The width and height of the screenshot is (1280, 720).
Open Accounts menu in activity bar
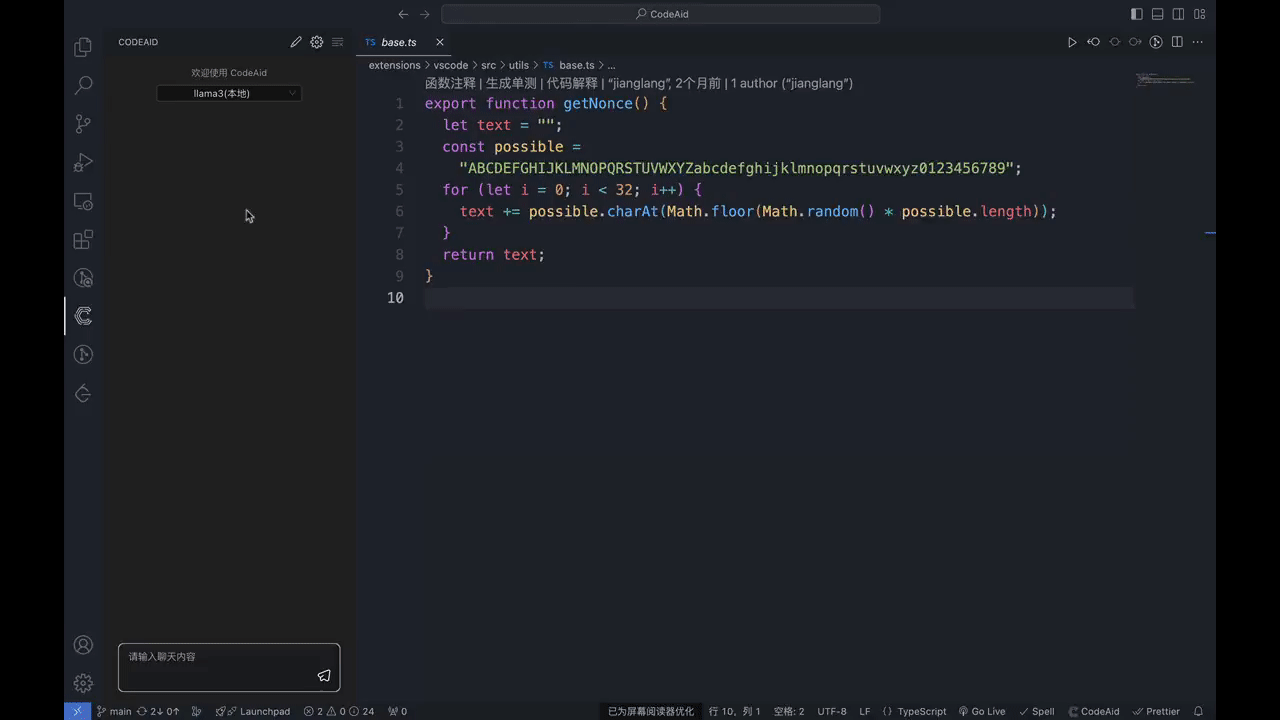[x=83, y=645]
